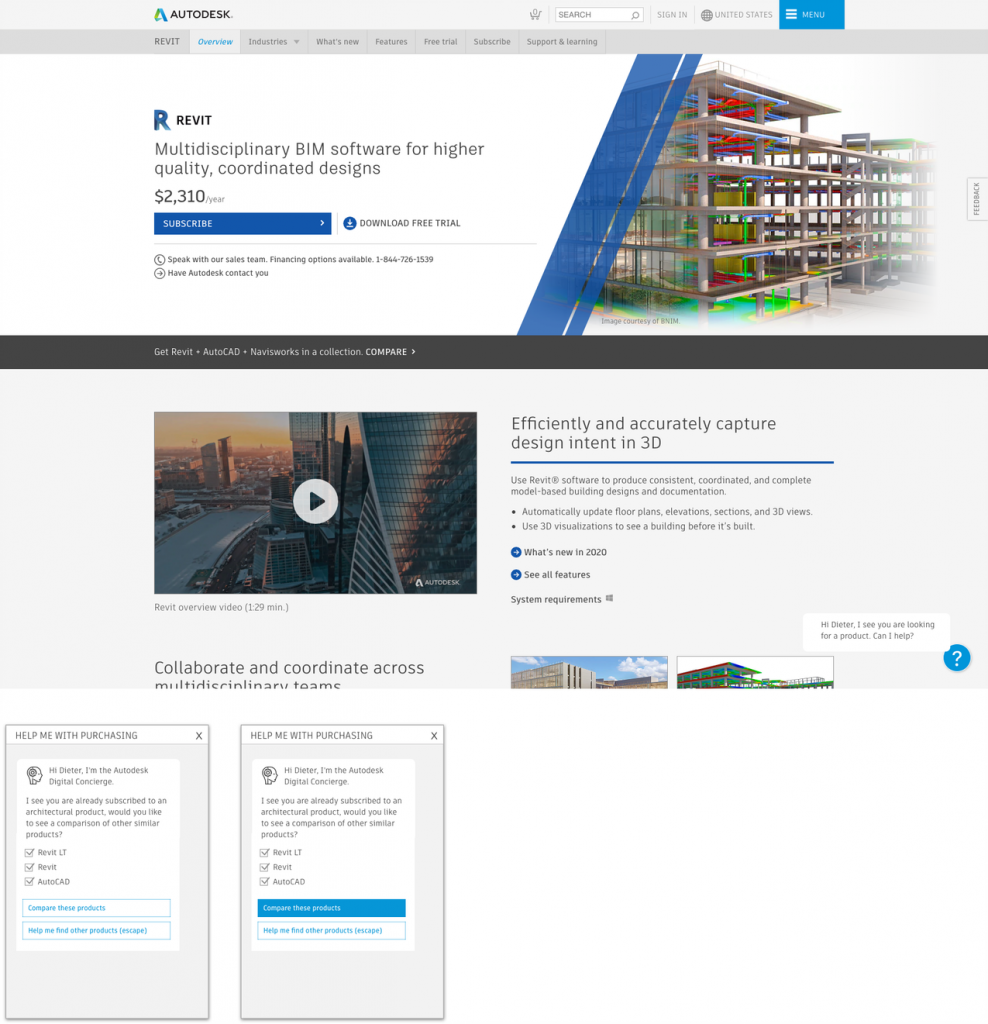Open the shopping cart icon

click(535, 14)
